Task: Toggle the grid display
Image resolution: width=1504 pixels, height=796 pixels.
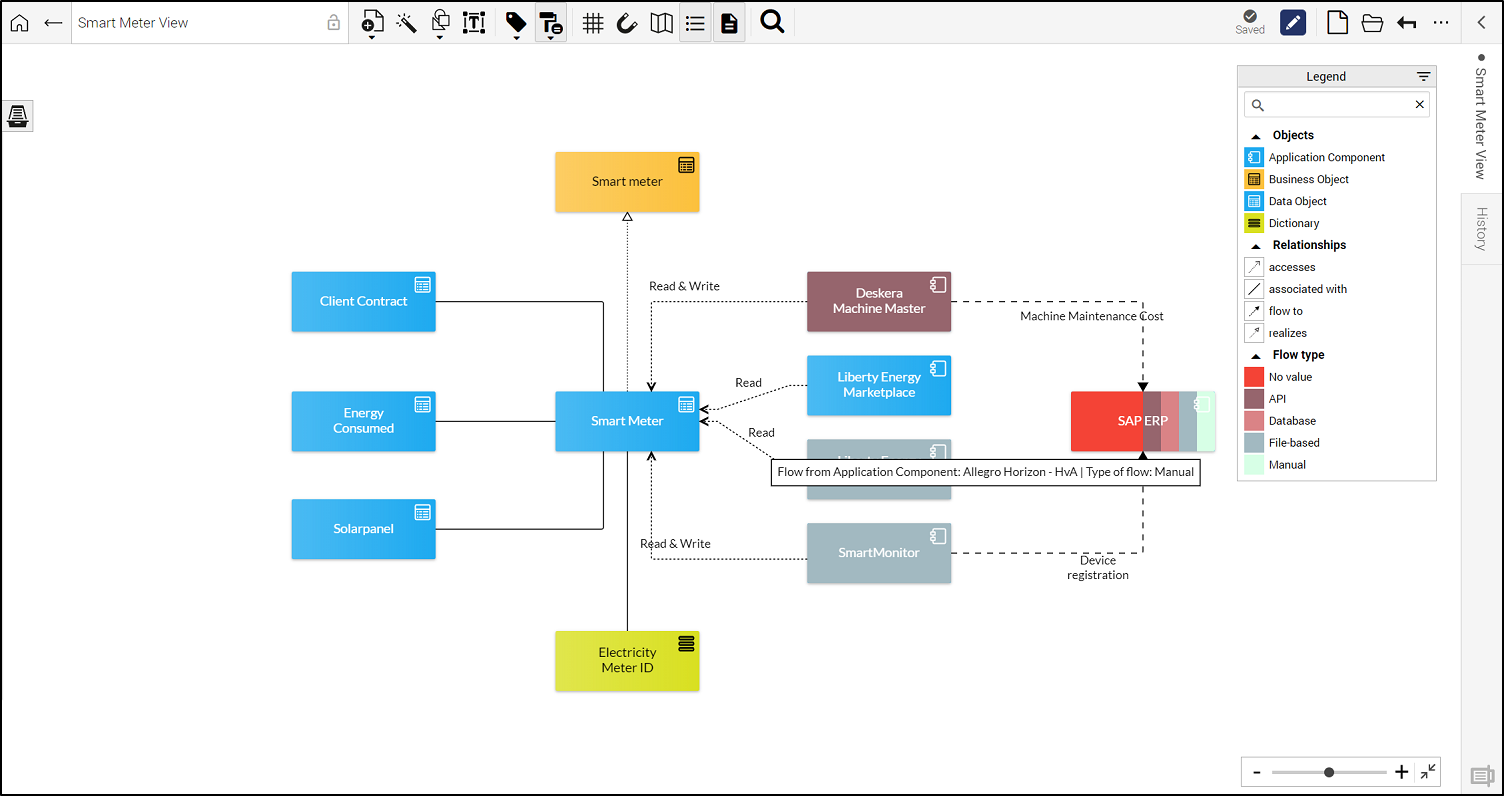Action: pyautogui.click(x=593, y=23)
